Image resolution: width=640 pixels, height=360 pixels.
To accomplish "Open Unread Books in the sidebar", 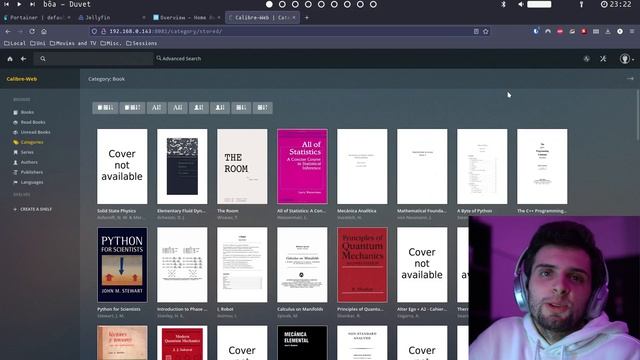I will pos(32,132).
